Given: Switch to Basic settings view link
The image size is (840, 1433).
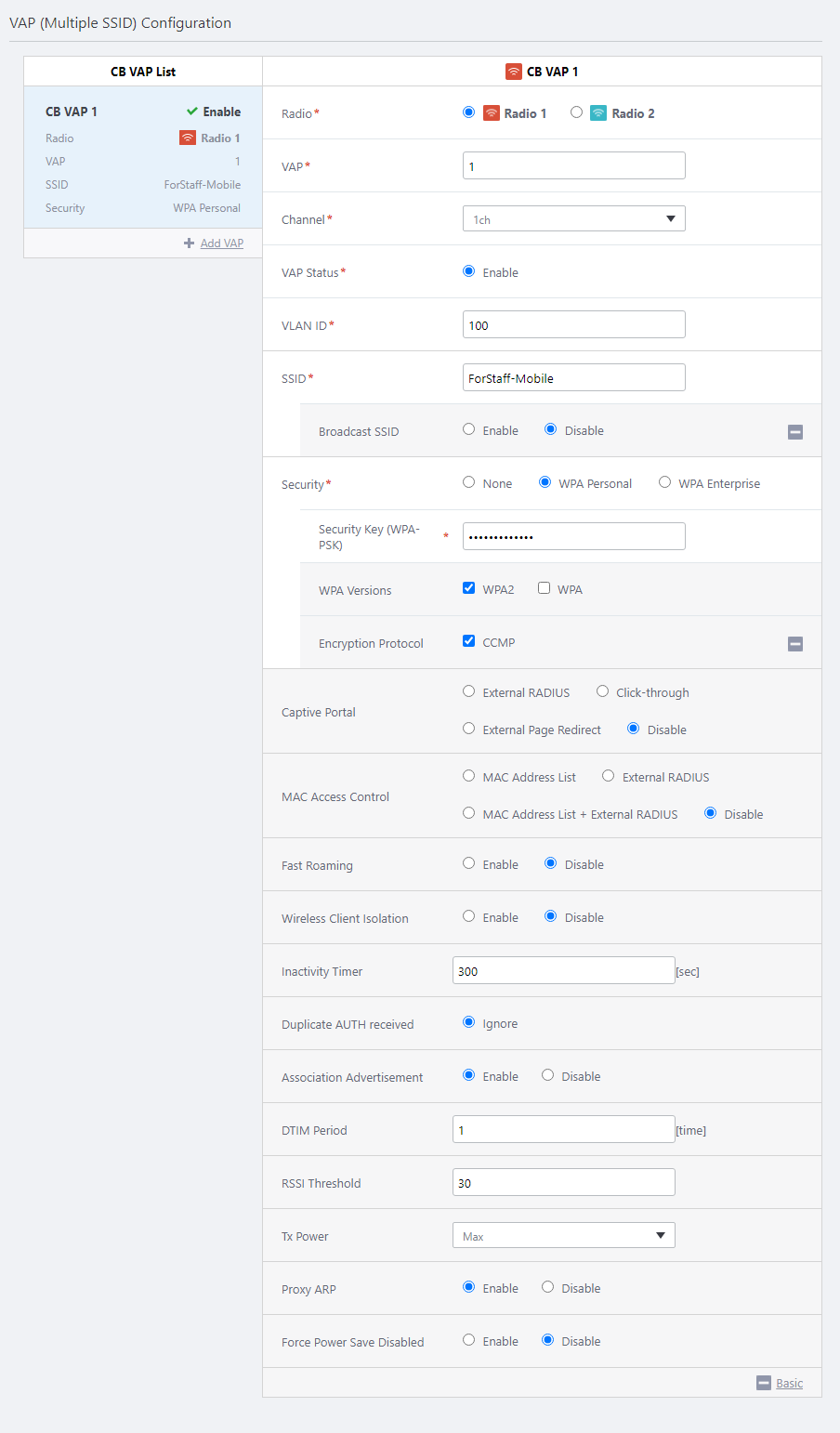Looking at the screenshot, I should (x=790, y=1383).
